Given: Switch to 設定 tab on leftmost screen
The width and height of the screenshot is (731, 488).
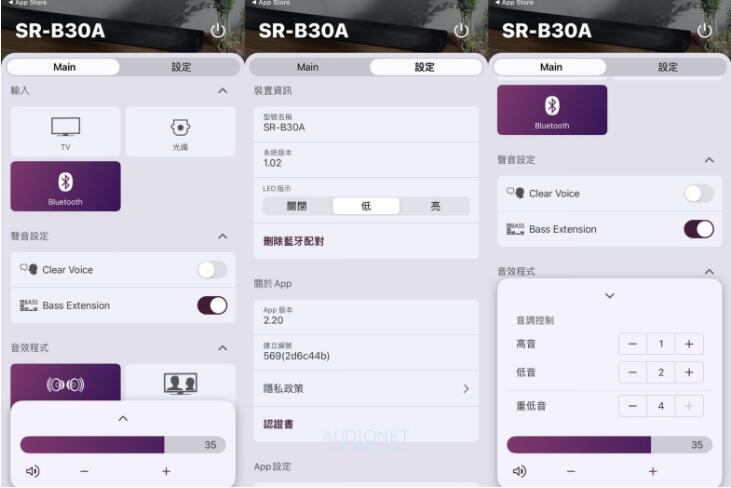Looking at the screenshot, I should 181,67.
